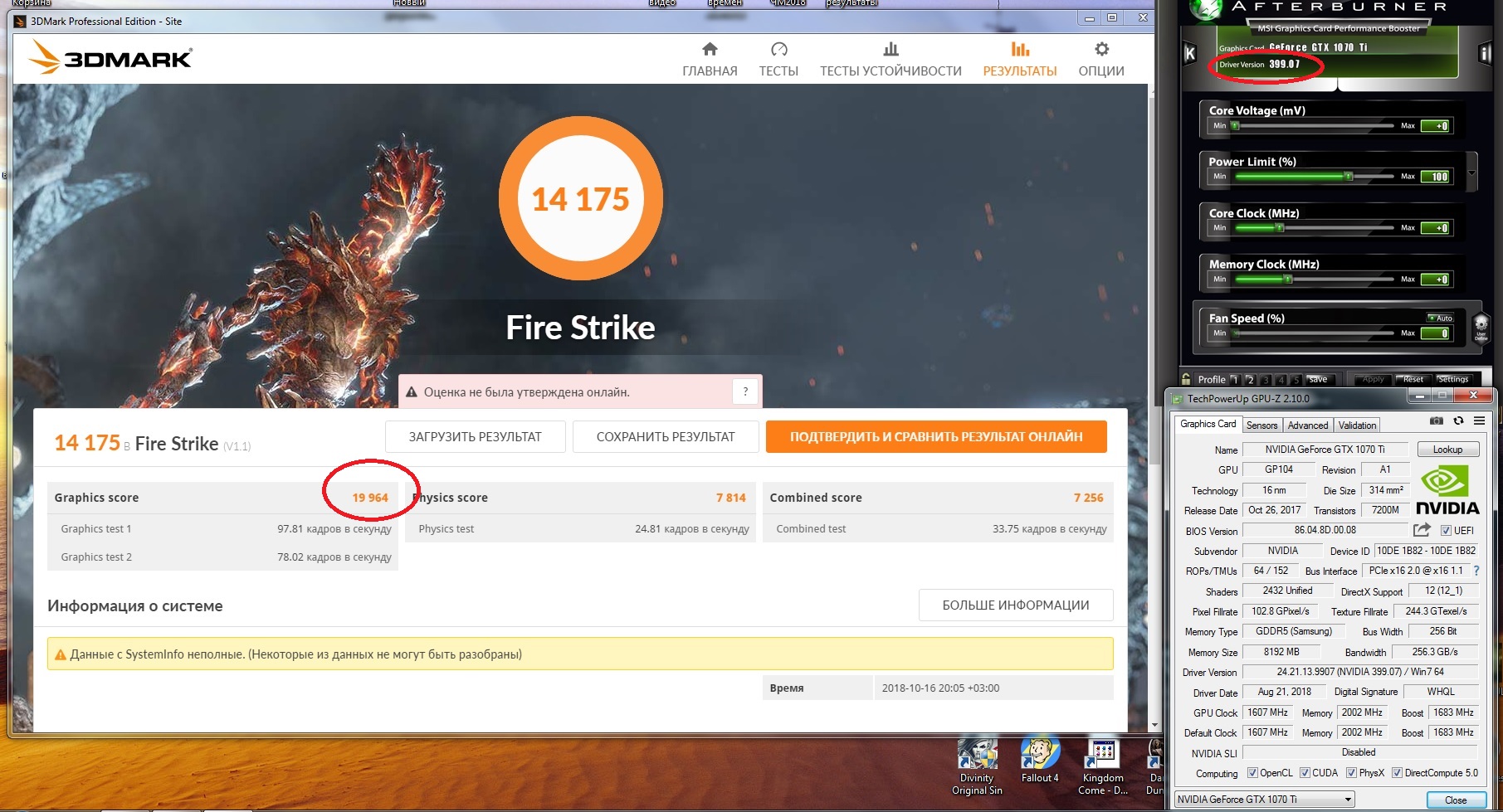This screenshot has height=812, width=1503.
Task: Click the Lookup button in GPU-Z
Action: [1447, 450]
